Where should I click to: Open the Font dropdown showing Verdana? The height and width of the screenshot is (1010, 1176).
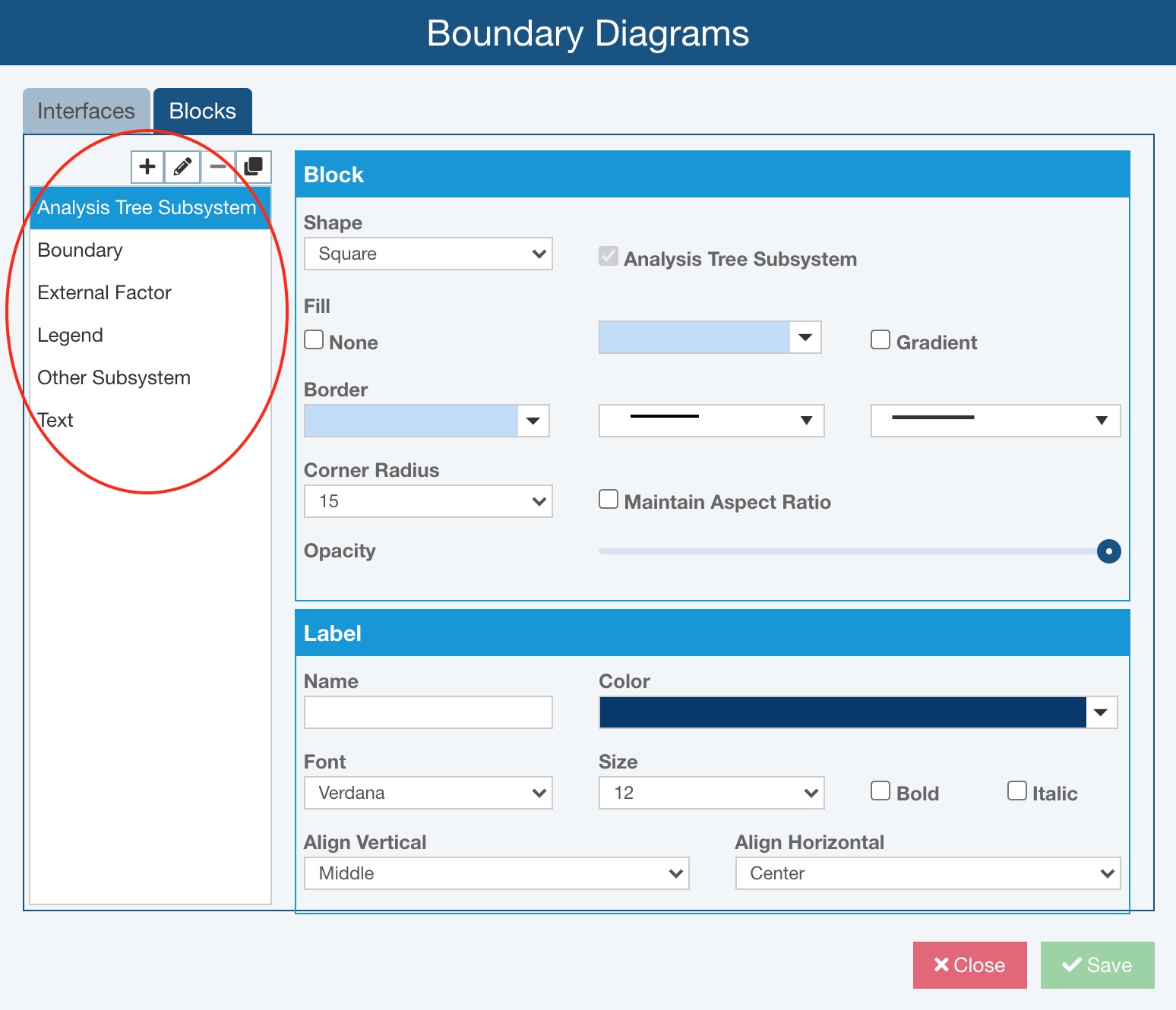pyautogui.click(x=428, y=793)
